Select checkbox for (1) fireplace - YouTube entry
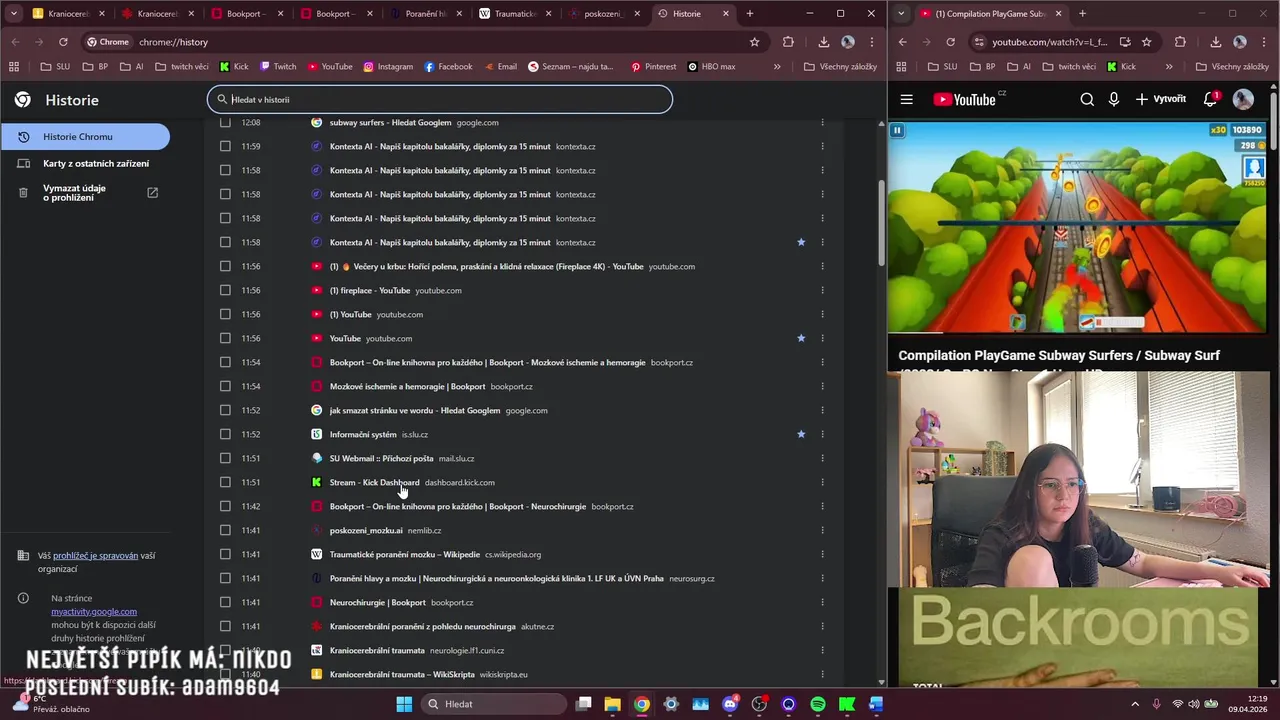The height and width of the screenshot is (720, 1280). (x=225, y=290)
